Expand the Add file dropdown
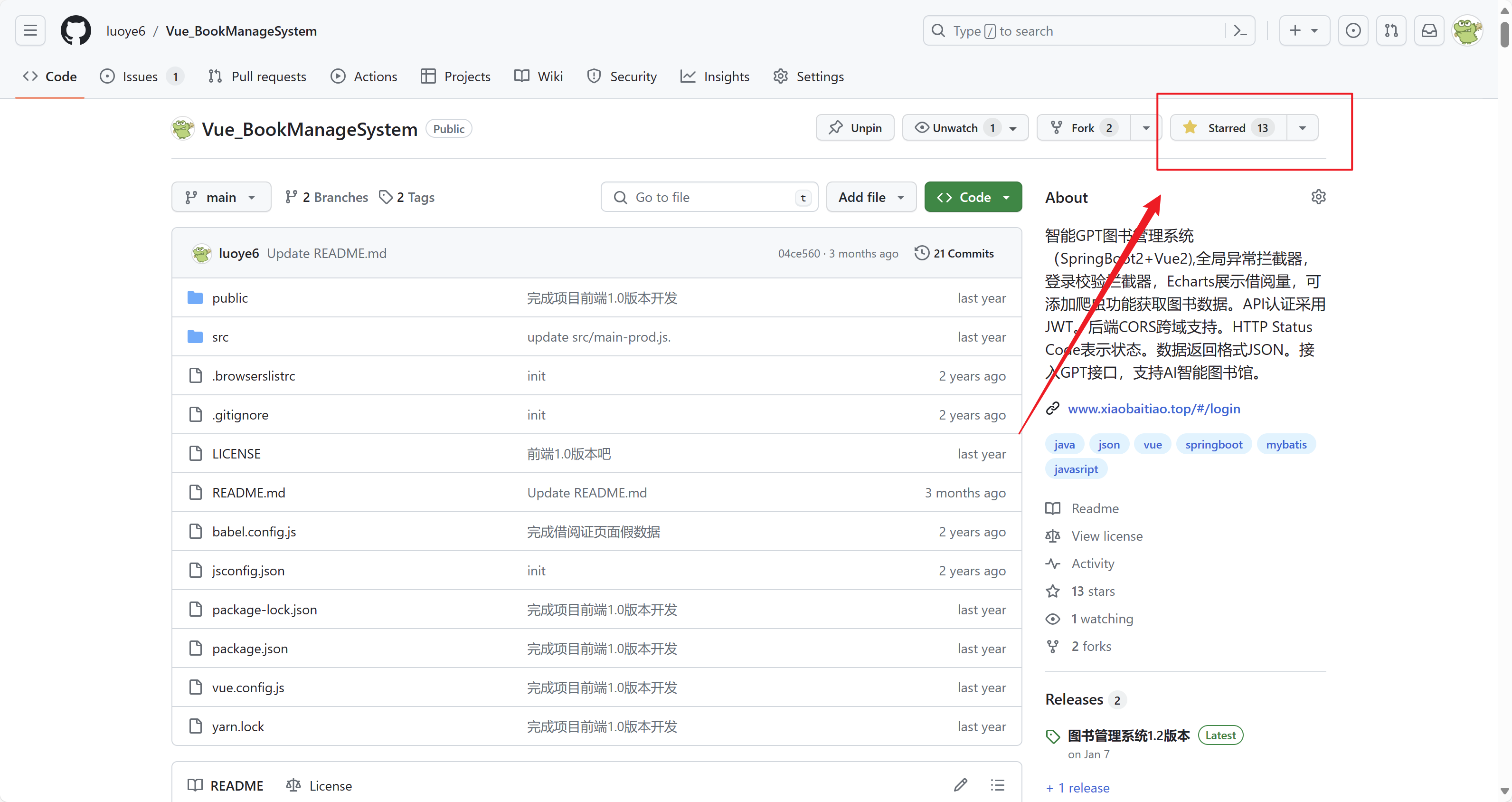Screen dimensions: 1512x802 pos(871,197)
